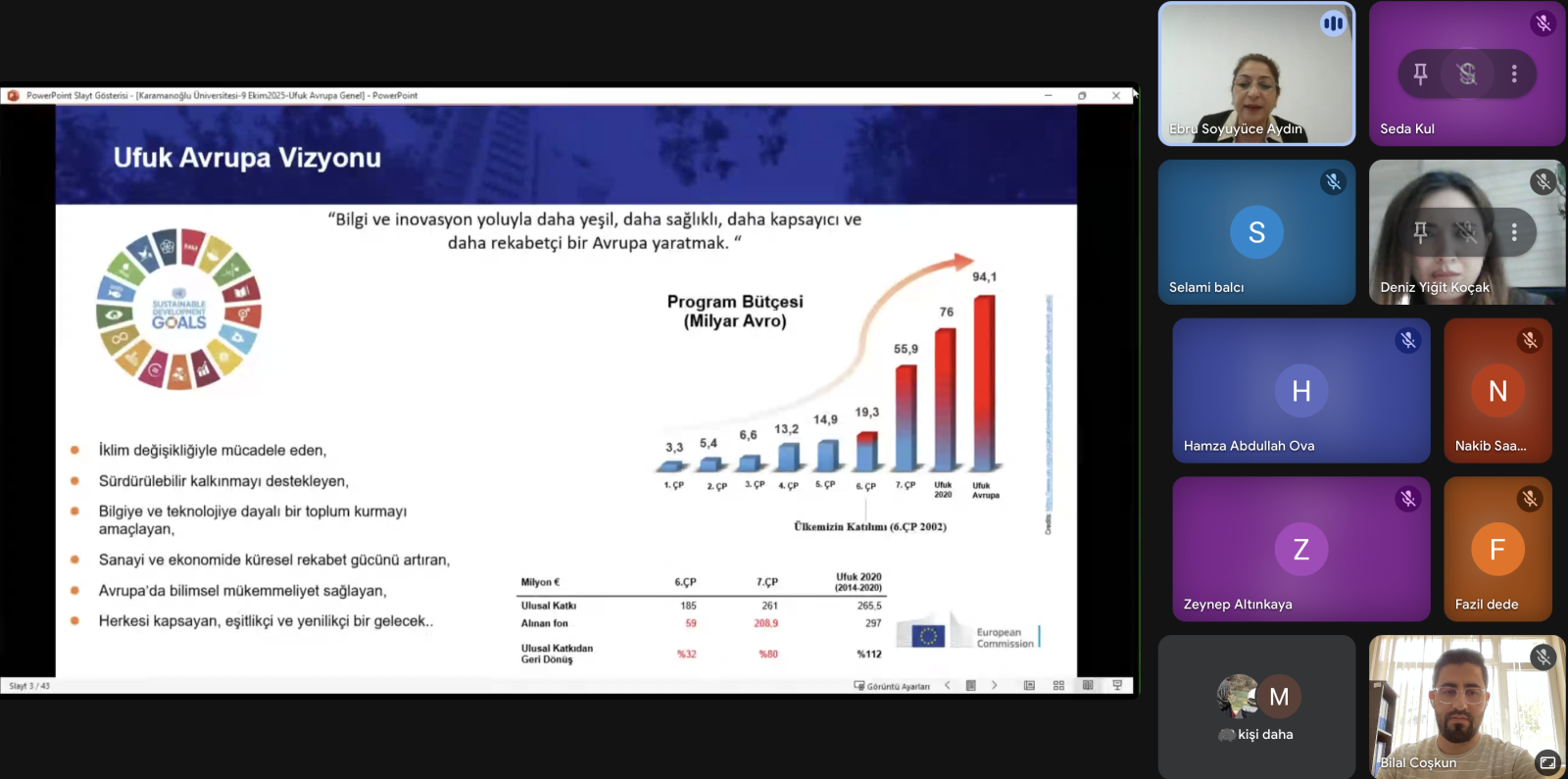Screen dimensions: 1568x779
Task: Mute Deniz Yiğit Koçak's microphone
Action: (x=1467, y=232)
